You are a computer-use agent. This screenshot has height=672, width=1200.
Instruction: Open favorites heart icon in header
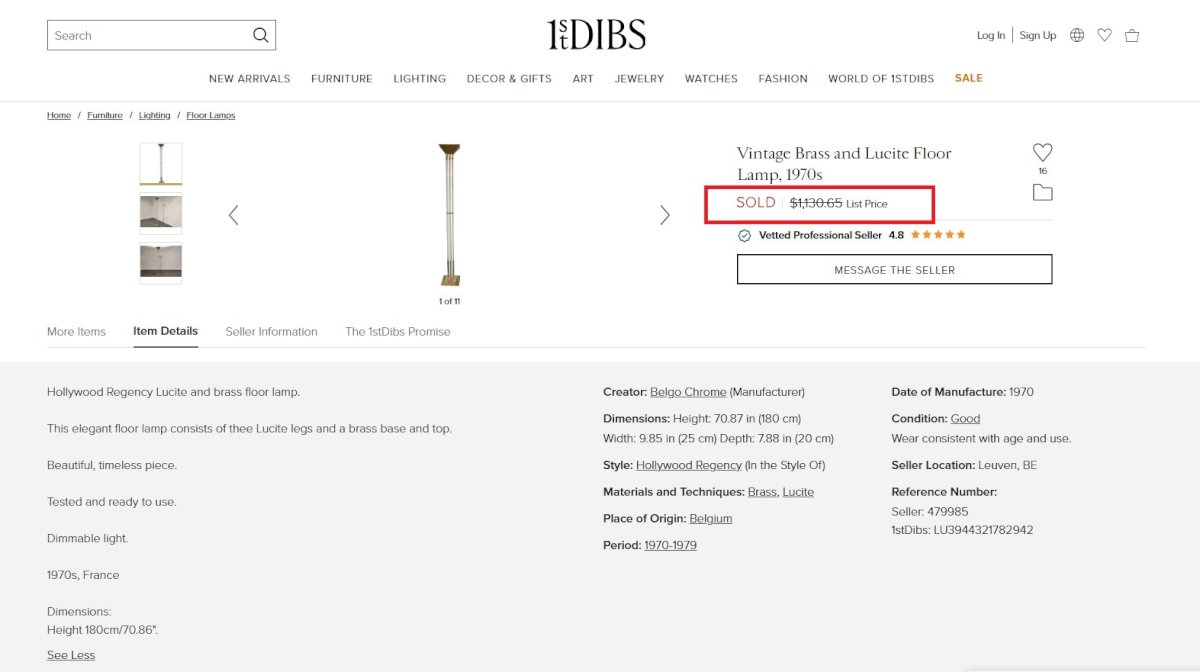point(1104,35)
